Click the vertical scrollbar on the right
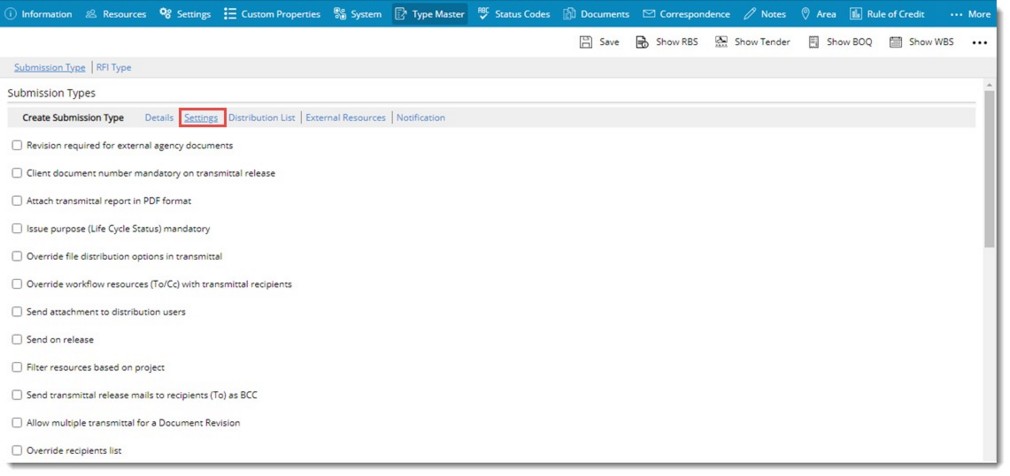The image size is (1010, 476). point(989,170)
